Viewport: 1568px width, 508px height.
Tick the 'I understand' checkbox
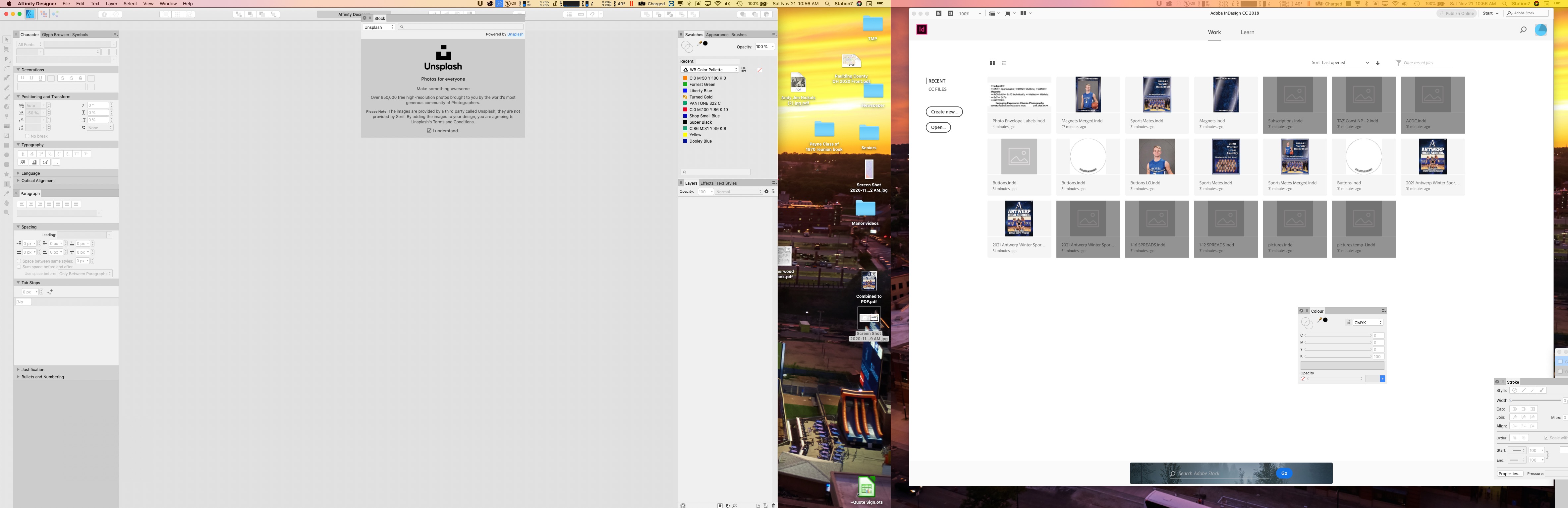429,130
